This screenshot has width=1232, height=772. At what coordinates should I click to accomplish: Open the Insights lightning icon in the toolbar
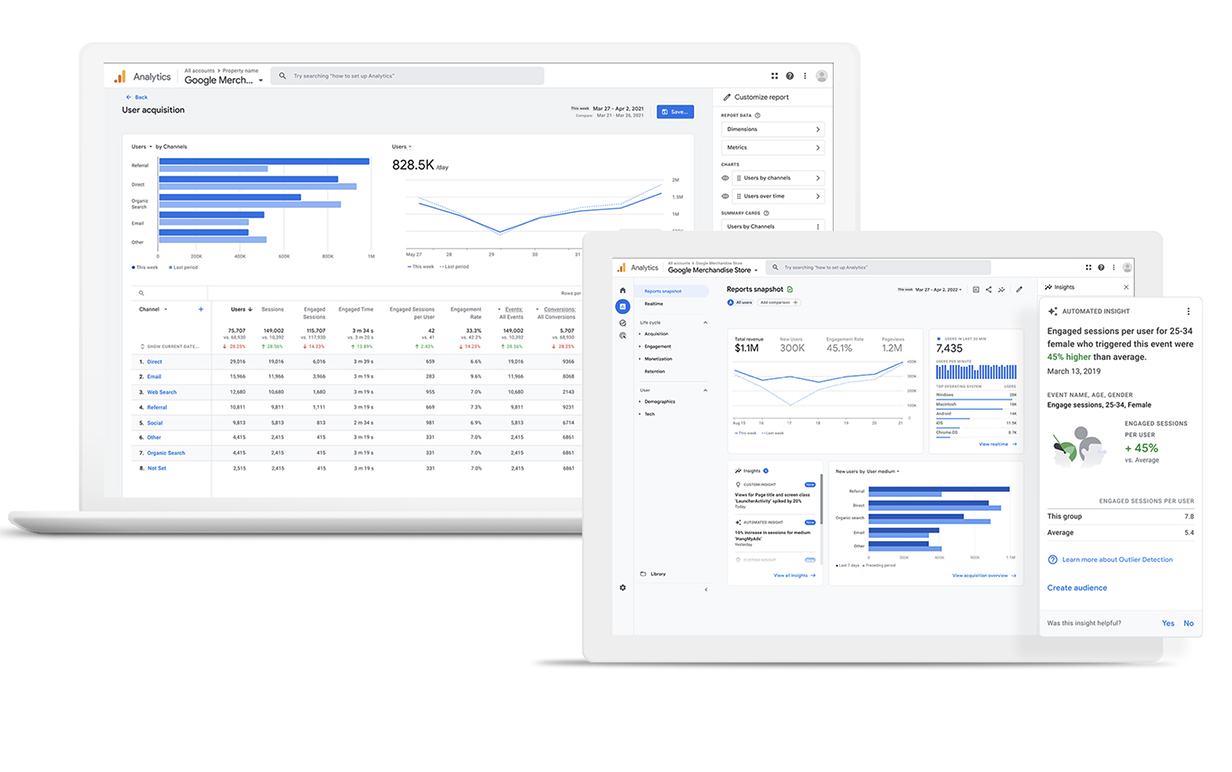coord(1001,289)
